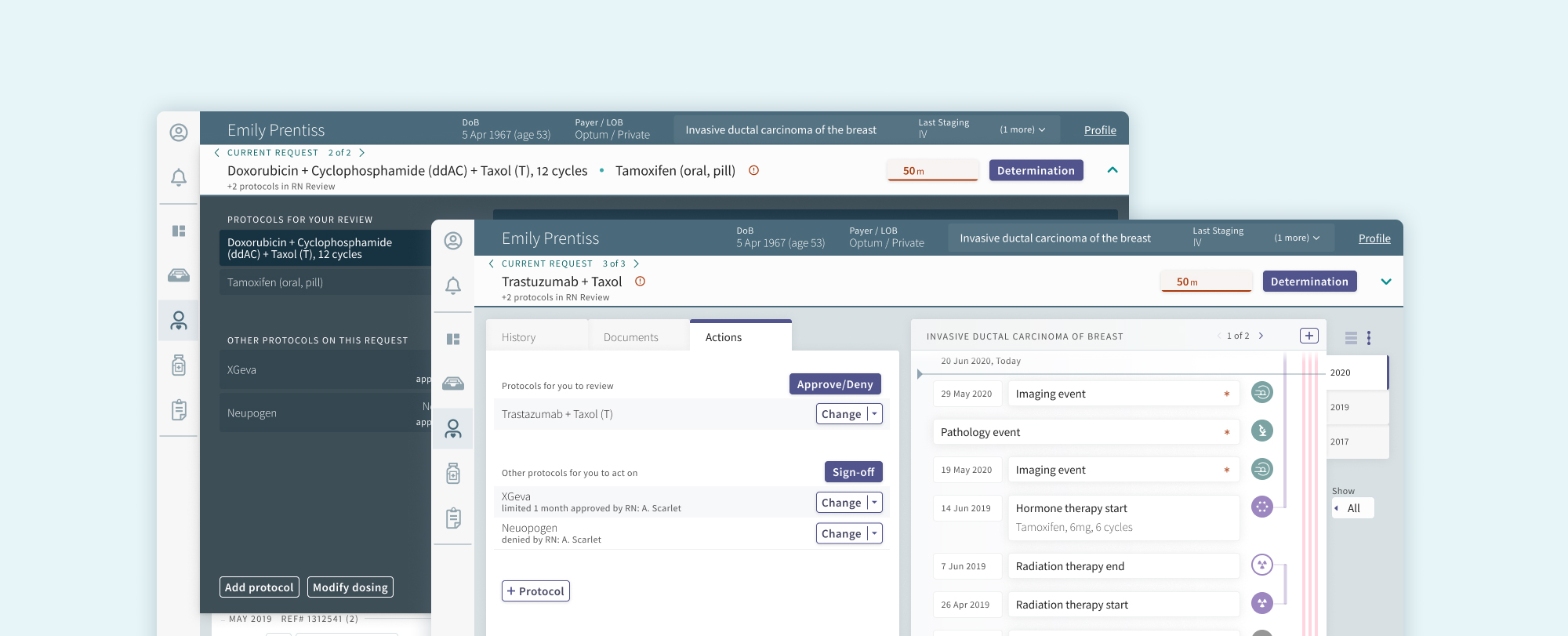
Task: Jump to 2019 on the year timeline
Action: pyautogui.click(x=1340, y=408)
